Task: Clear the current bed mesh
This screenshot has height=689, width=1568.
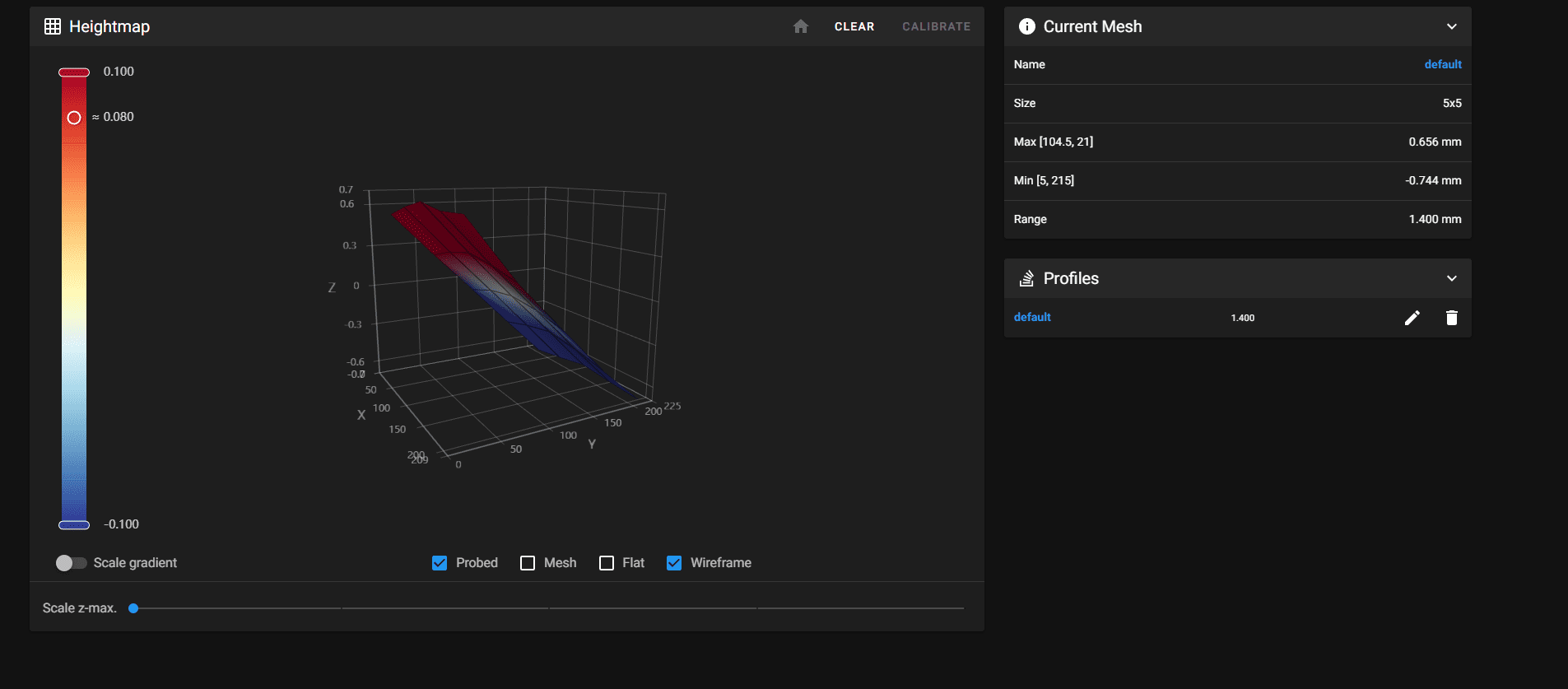Action: coord(854,26)
